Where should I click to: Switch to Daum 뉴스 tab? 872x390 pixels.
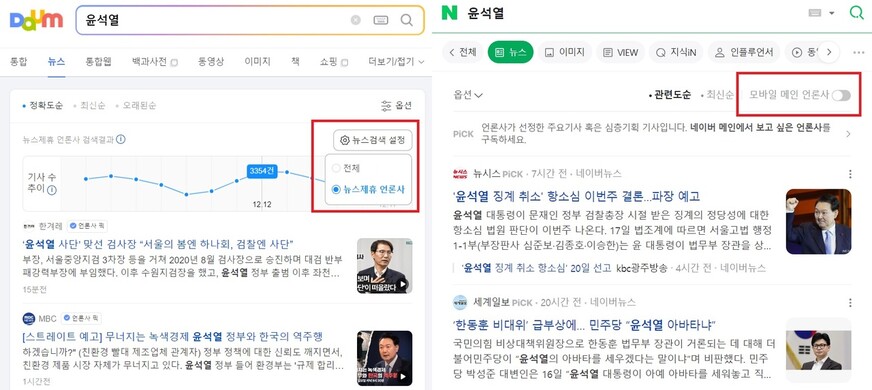click(x=57, y=62)
